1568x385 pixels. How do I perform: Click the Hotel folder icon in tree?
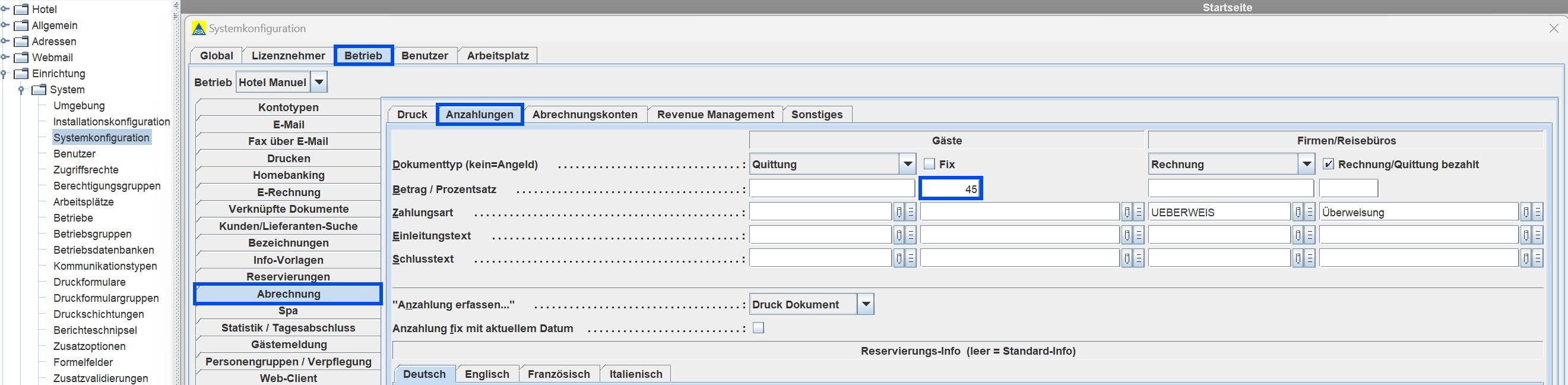click(21, 9)
